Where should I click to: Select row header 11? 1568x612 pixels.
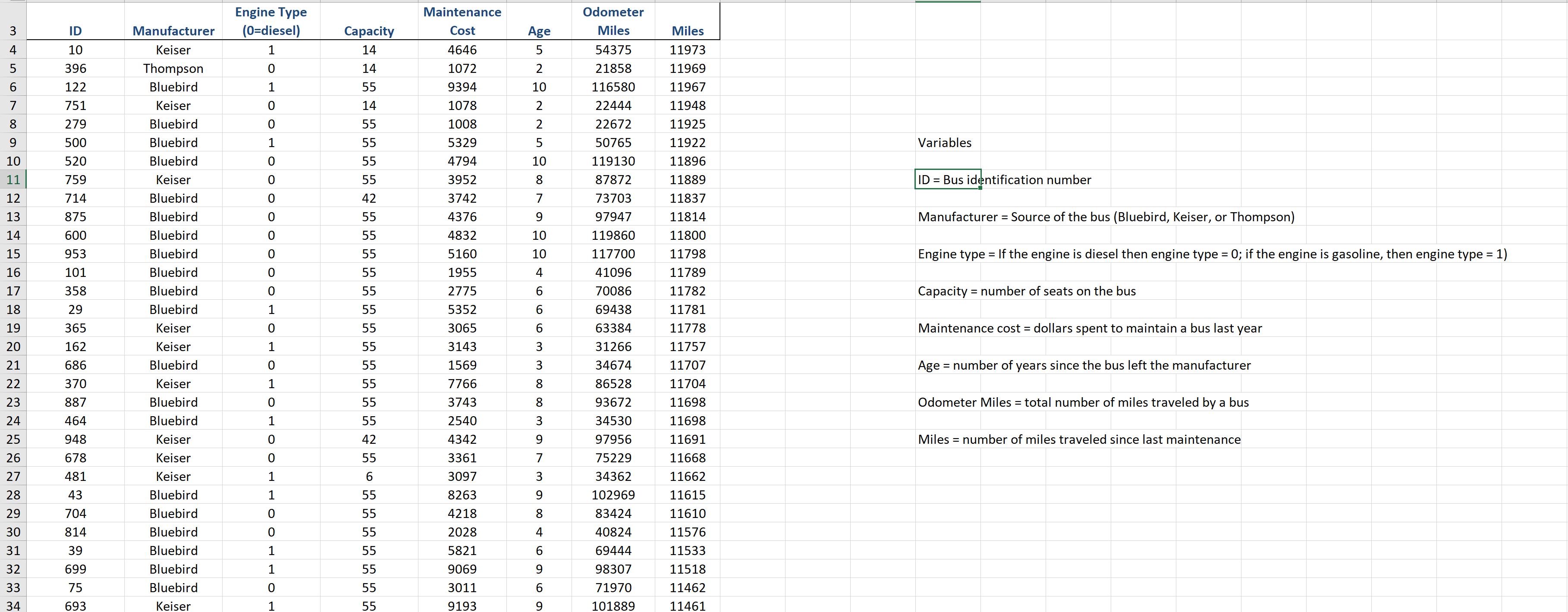pyautogui.click(x=13, y=179)
